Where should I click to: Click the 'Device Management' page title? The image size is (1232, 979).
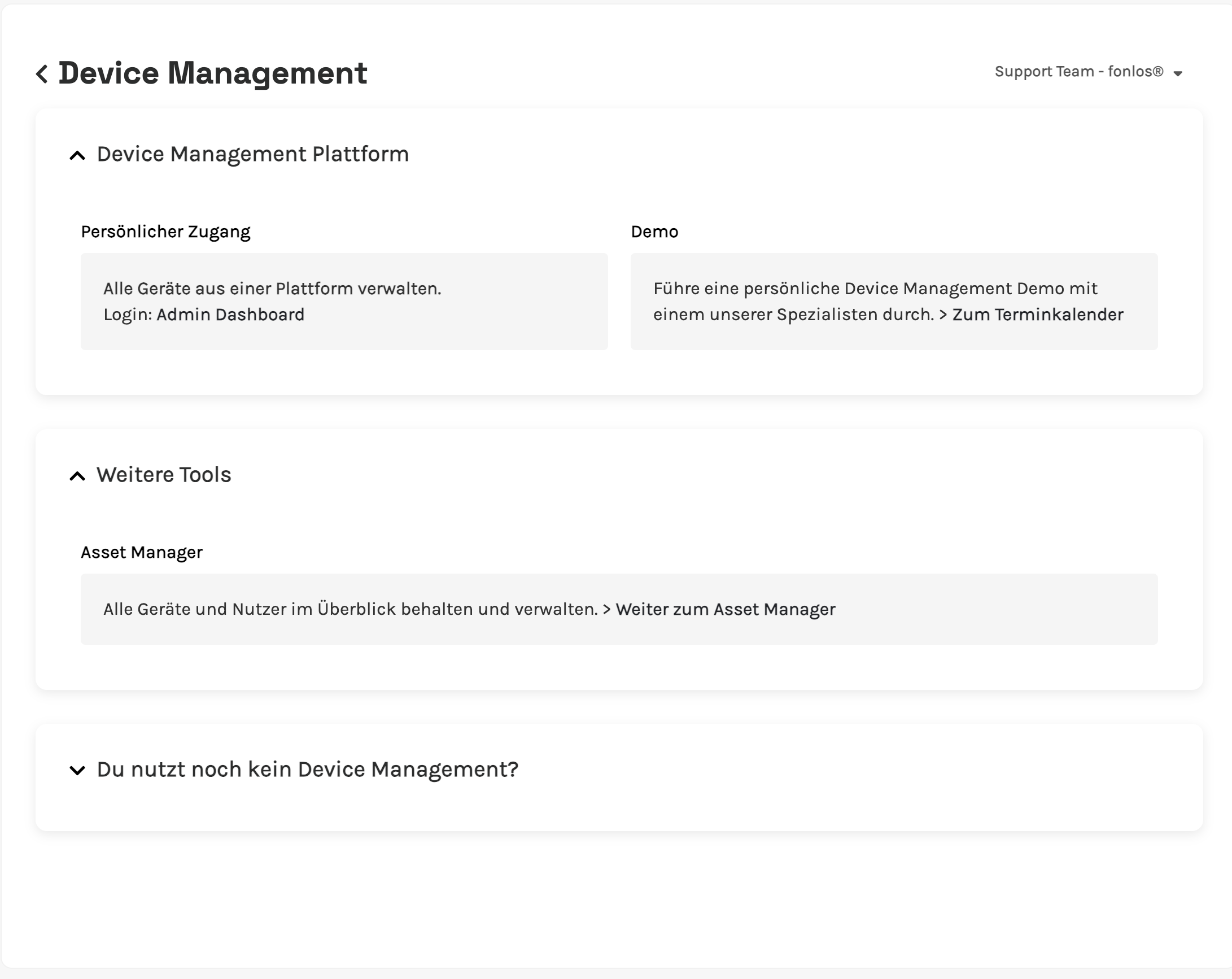tap(212, 74)
